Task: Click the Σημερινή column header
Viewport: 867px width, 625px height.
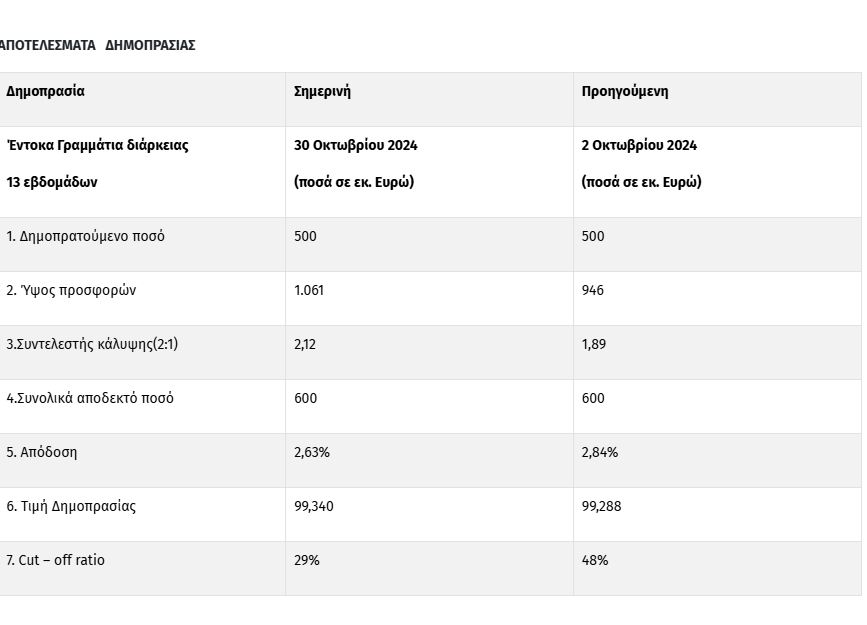Action: click(322, 91)
